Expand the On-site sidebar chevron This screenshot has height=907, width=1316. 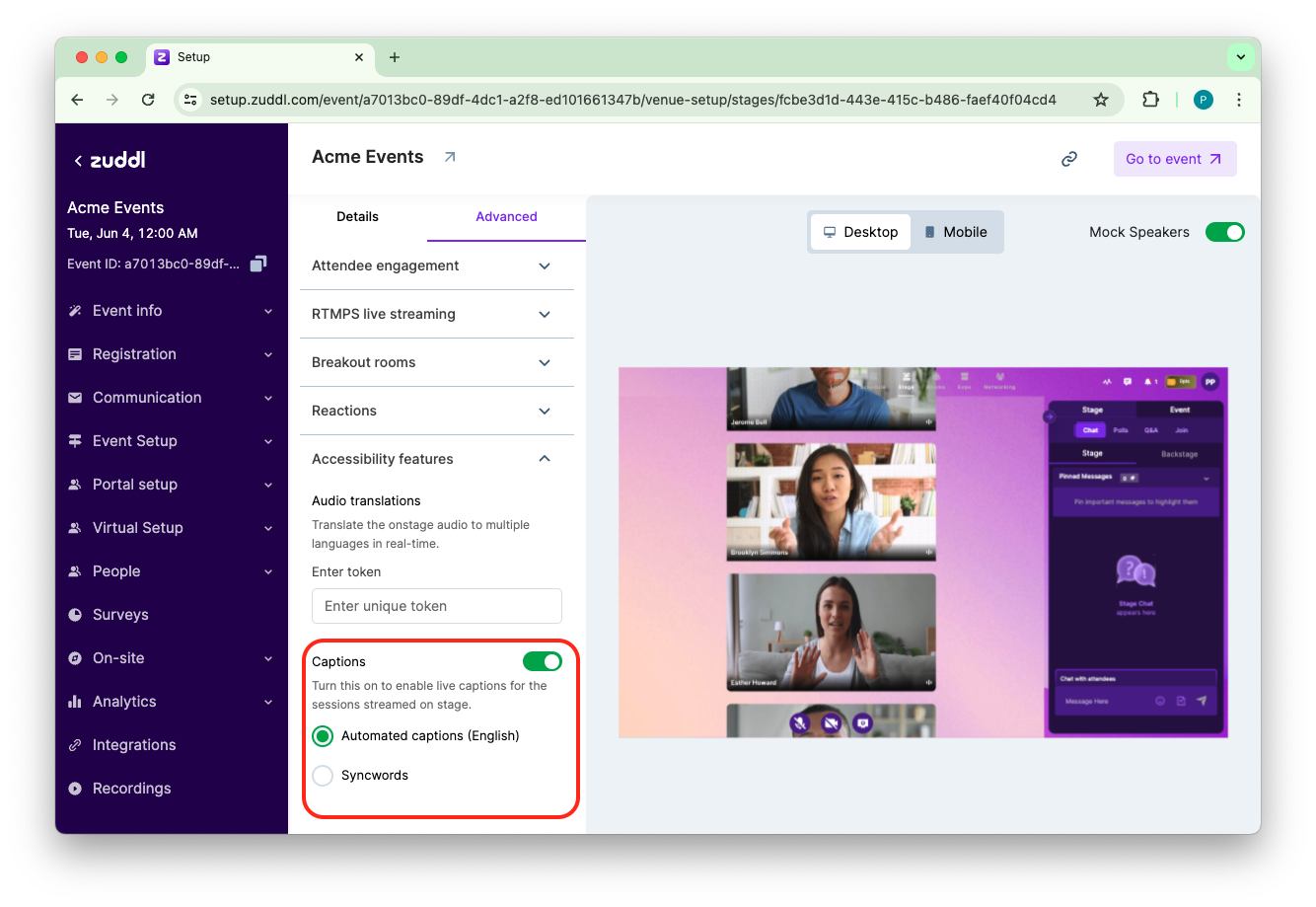(268, 659)
